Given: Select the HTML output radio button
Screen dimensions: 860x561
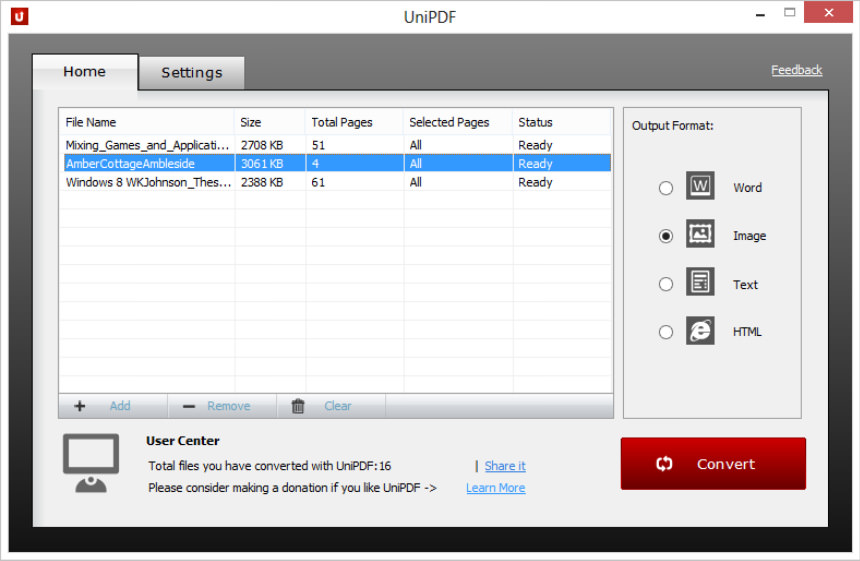Looking at the screenshot, I should pos(666,332).
